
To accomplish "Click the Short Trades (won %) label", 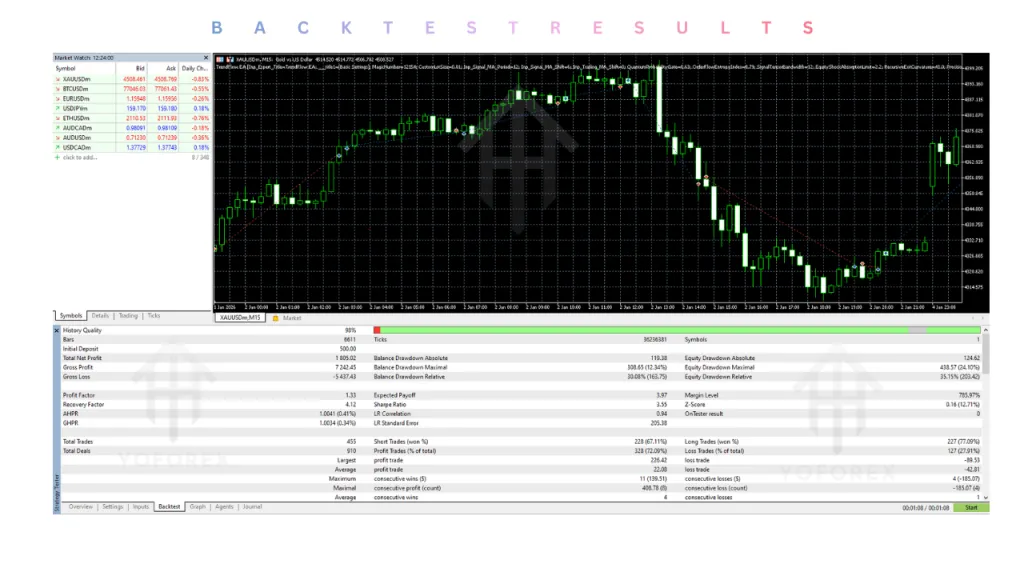I will 401,441.
